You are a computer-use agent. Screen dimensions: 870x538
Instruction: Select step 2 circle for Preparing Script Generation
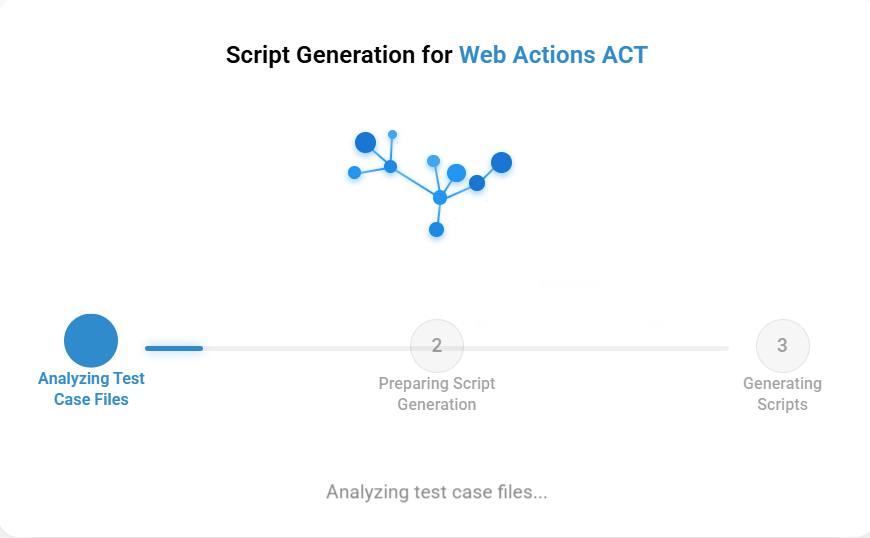coord(437,346)
